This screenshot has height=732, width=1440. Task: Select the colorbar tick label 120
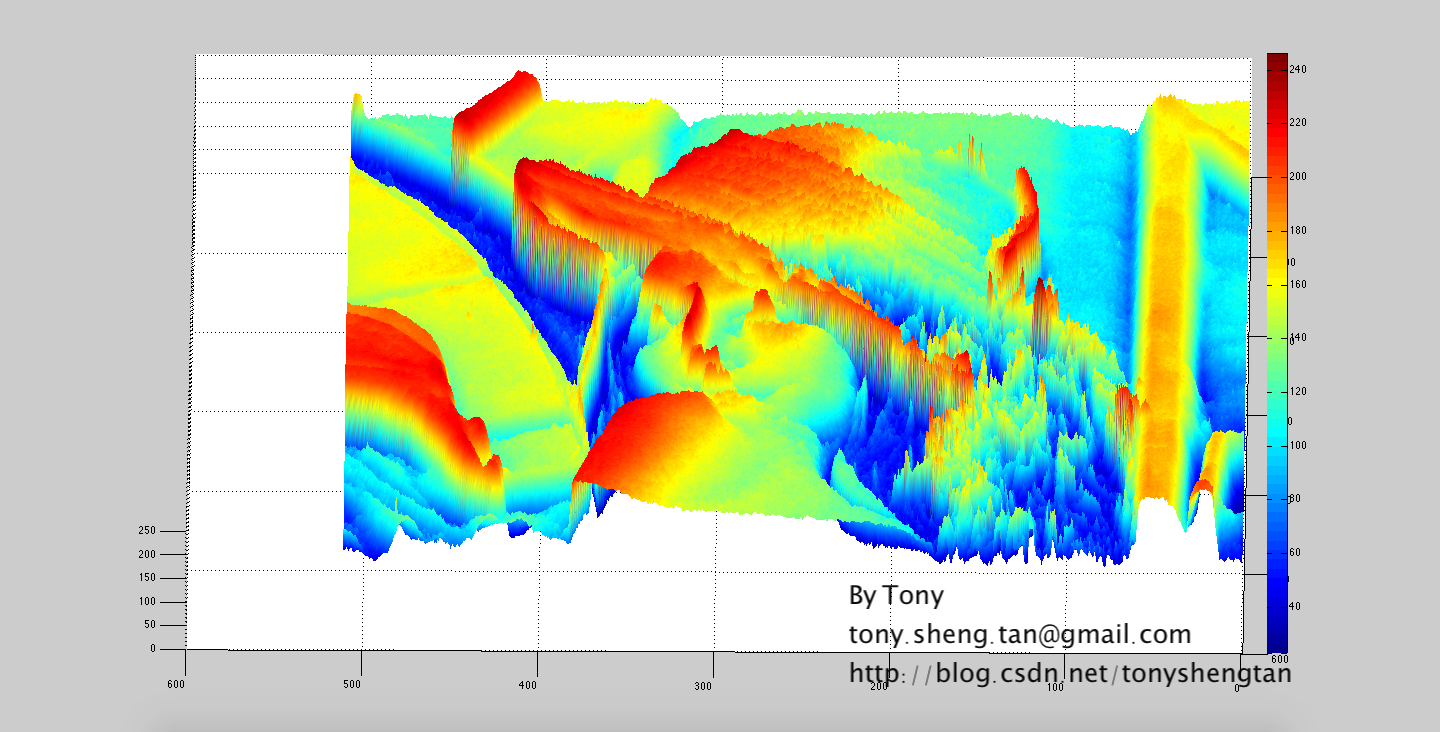(x=1299, y=391)
